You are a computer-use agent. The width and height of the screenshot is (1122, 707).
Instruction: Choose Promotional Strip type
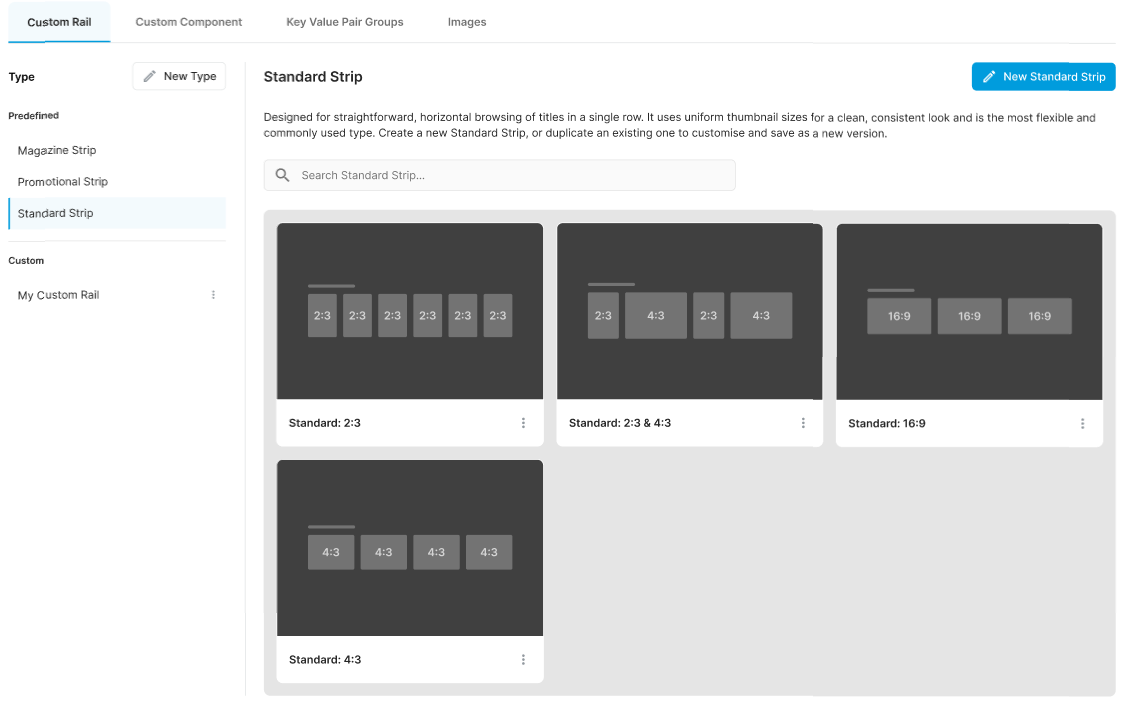(63, 182)
